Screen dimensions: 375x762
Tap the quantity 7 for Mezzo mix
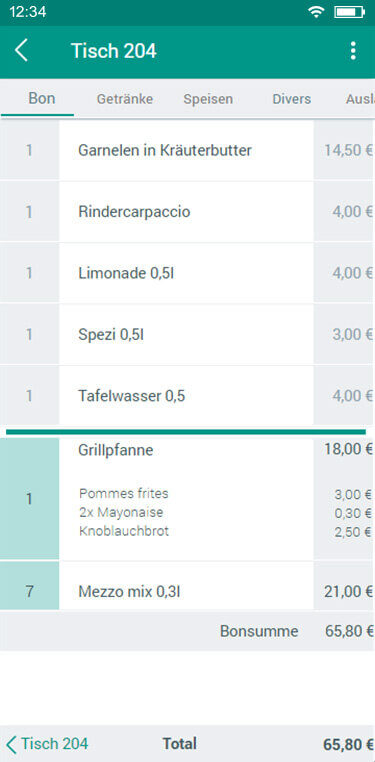pyautogui.click(x=30, y=591)
